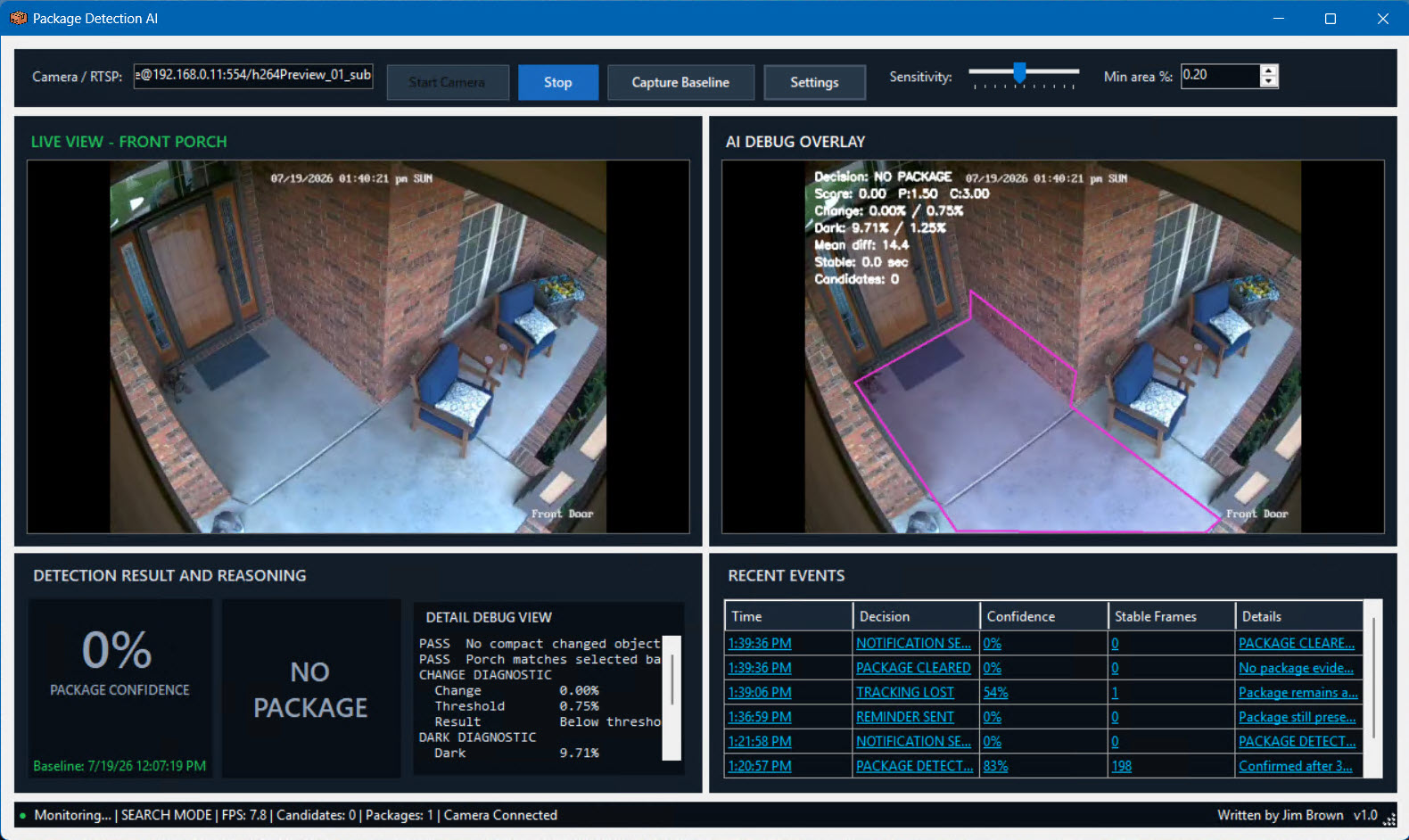Close the Package Detection AI window
The height and width of the screenshot is (840, 1409).
pos(1383,18)
